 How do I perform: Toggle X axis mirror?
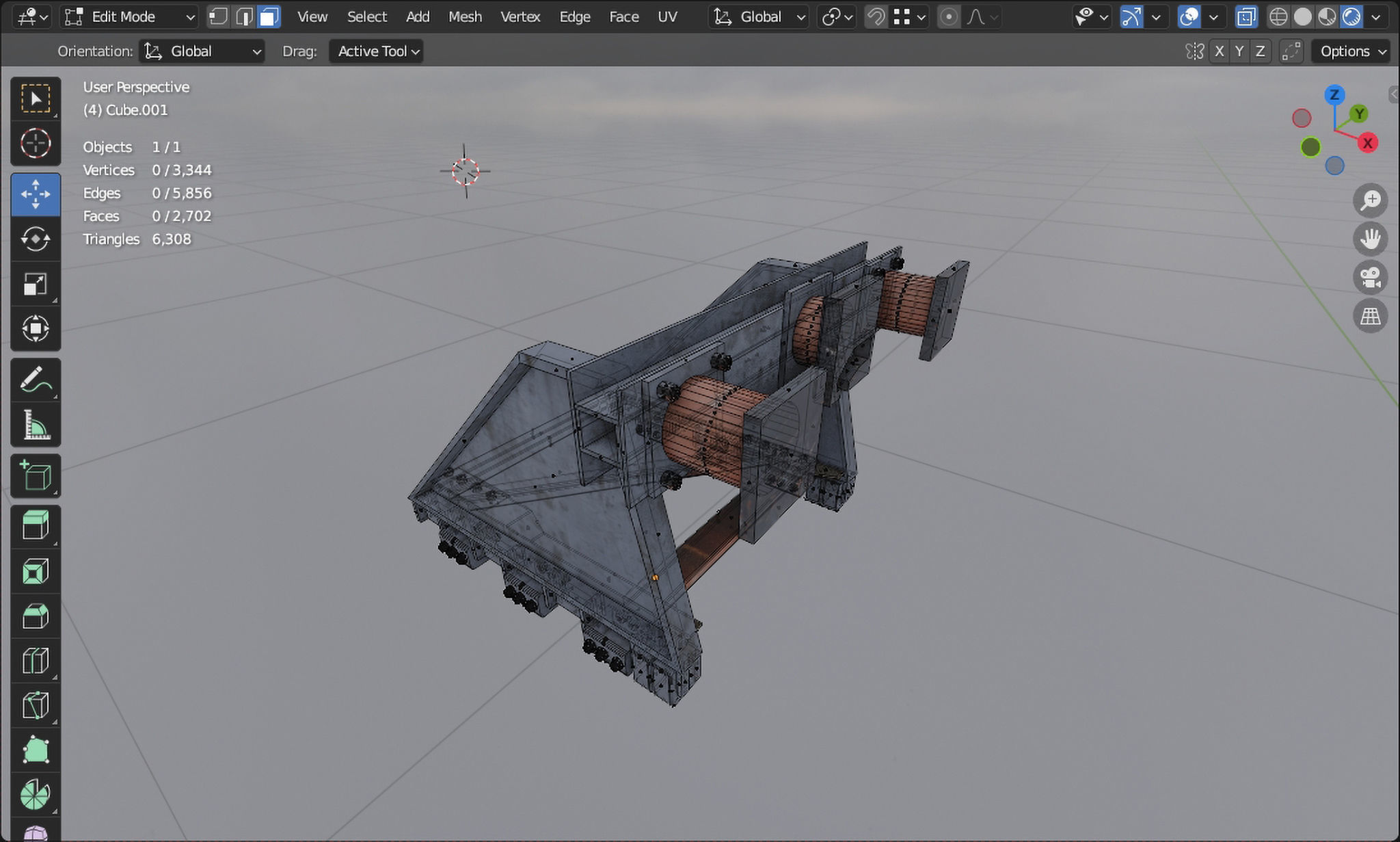(x=1219, y=51)
